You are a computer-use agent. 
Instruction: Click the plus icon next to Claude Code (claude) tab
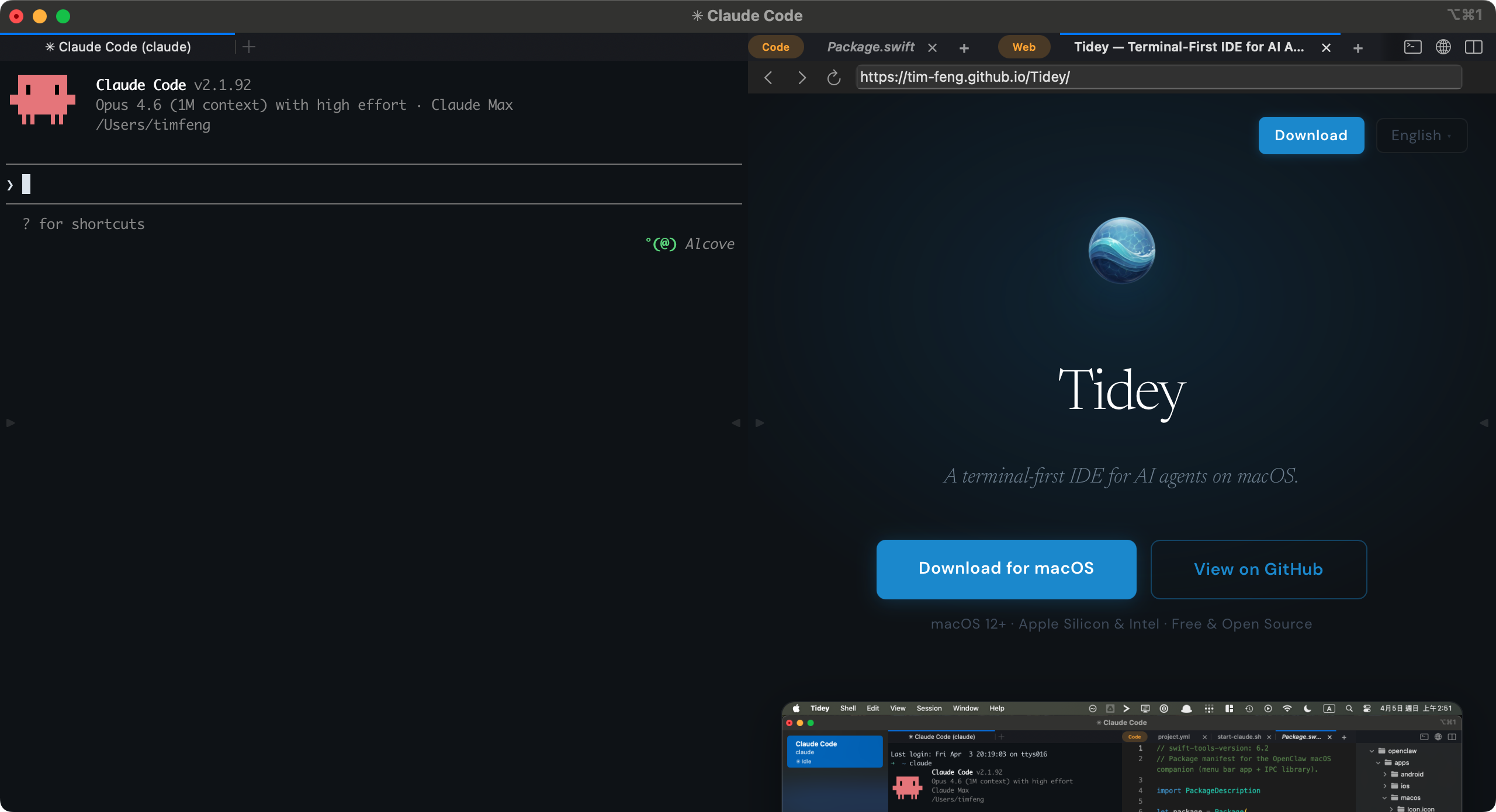pos(248,47)
